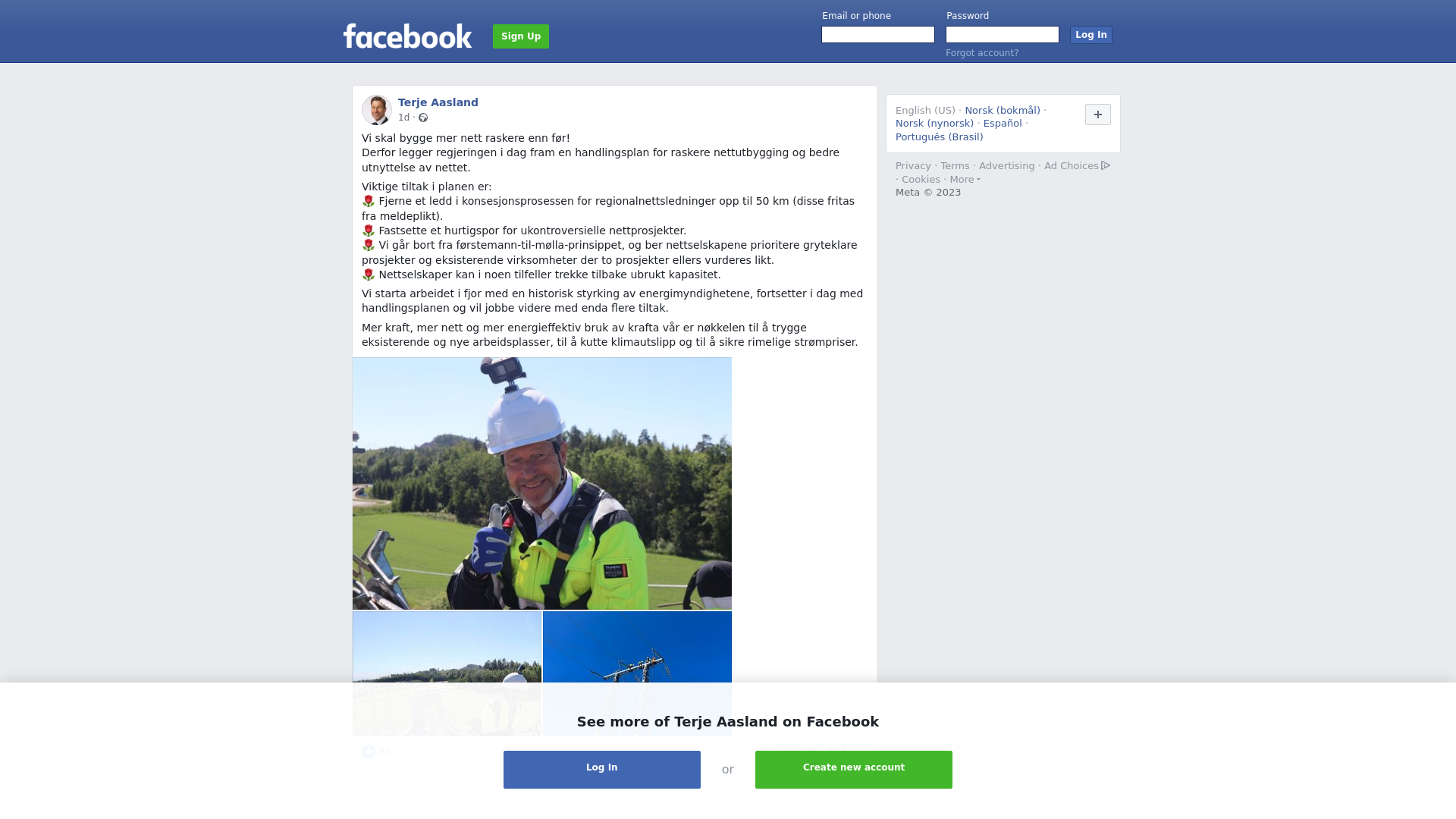Viewport: 1456px width, 819px height.
Task: Switch language to Norsk (bokmål)
Action: [1003, 111]
